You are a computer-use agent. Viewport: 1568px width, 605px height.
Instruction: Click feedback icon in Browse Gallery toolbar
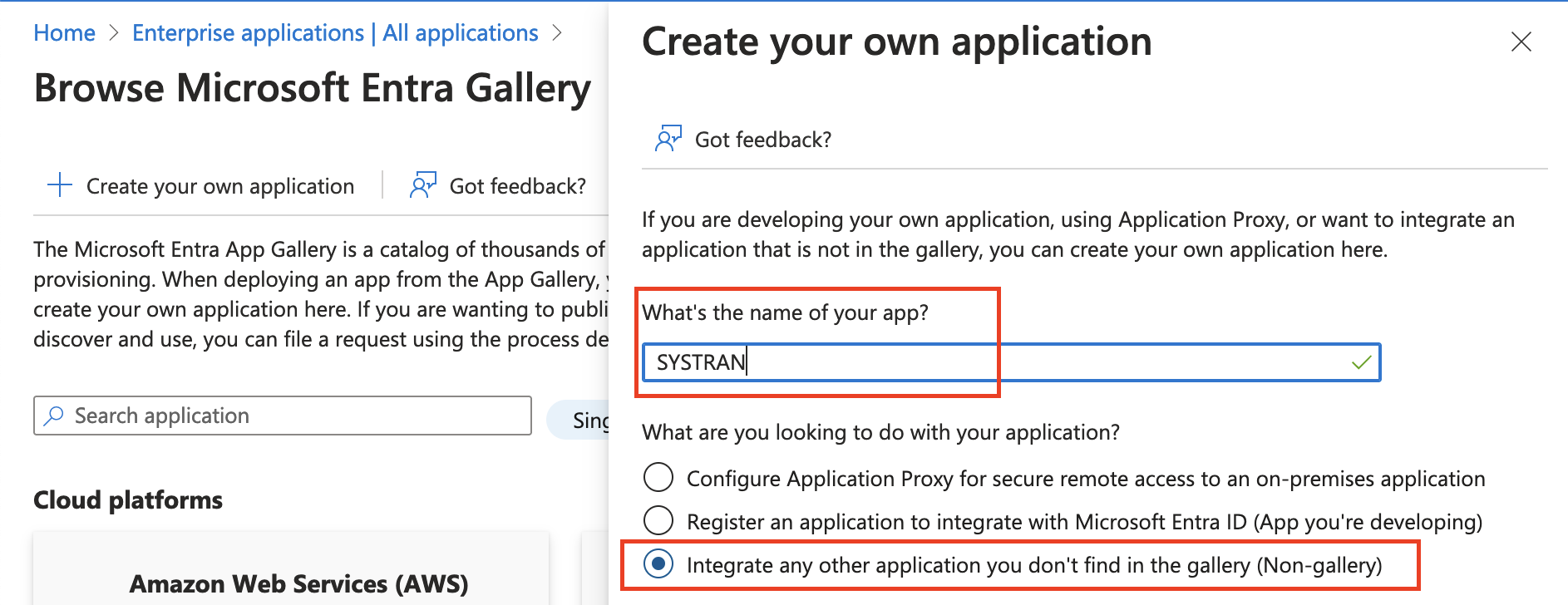click(x=422, y=184)
